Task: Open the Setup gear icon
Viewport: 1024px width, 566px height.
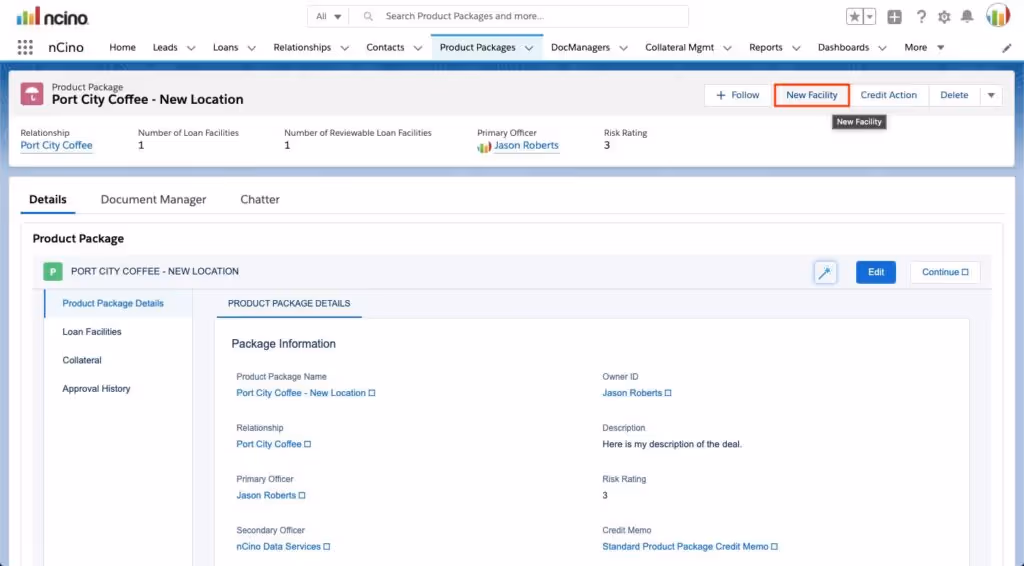Action: pos(944,17)
